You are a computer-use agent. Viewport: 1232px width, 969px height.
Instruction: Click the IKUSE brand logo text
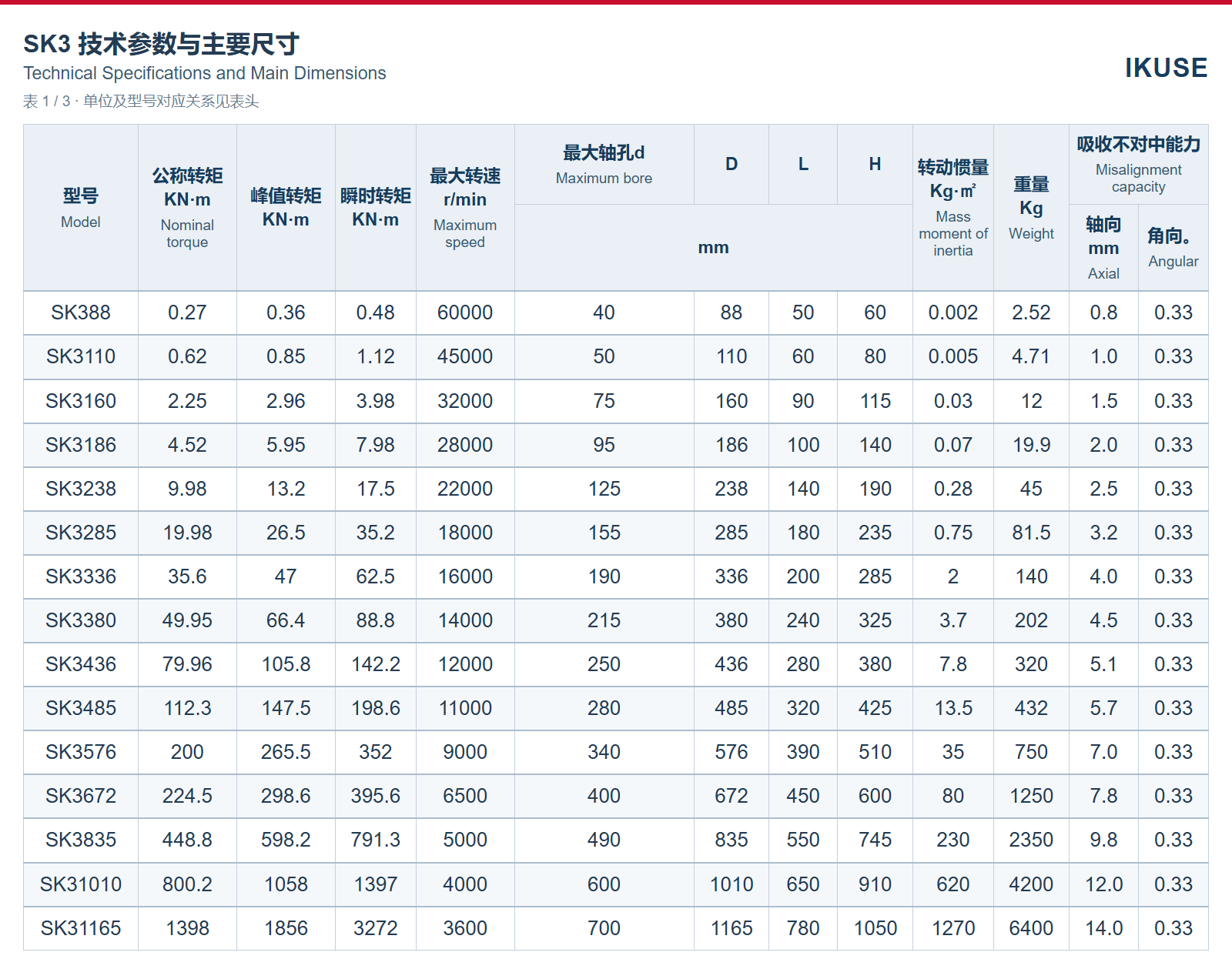(1166, 68)
